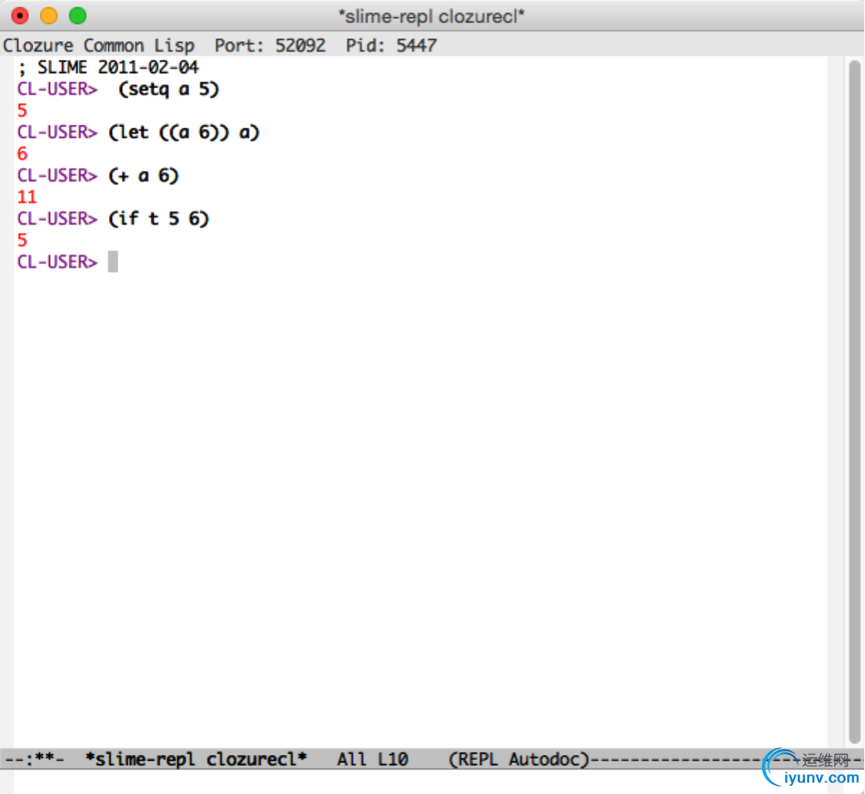The height and width of the screenshot is (794, 865).
Task: Click the '(+ a 6)' expression
Action: [143, 175]
